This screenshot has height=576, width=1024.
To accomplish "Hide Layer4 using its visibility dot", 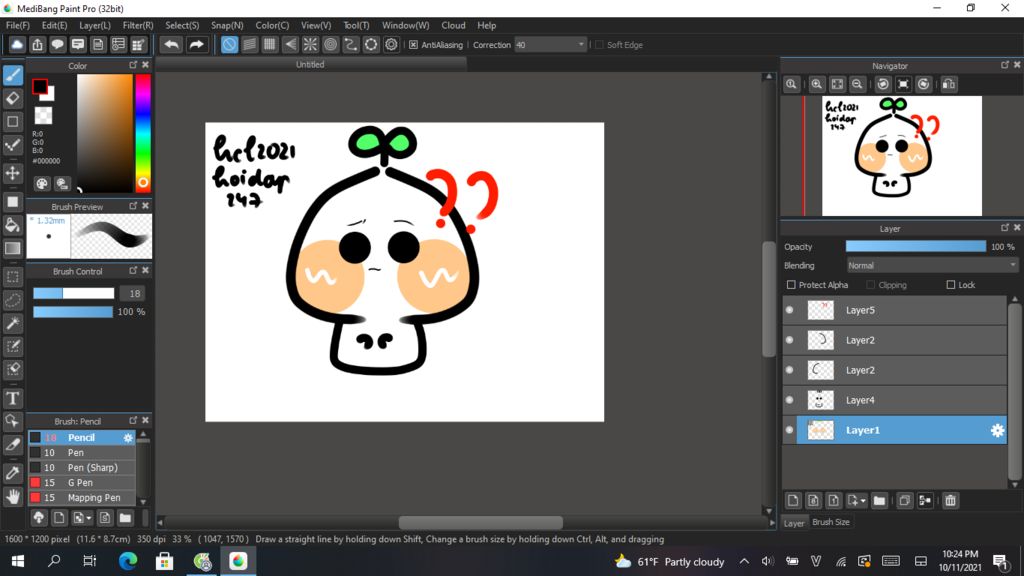I will (x=790, y=400).
